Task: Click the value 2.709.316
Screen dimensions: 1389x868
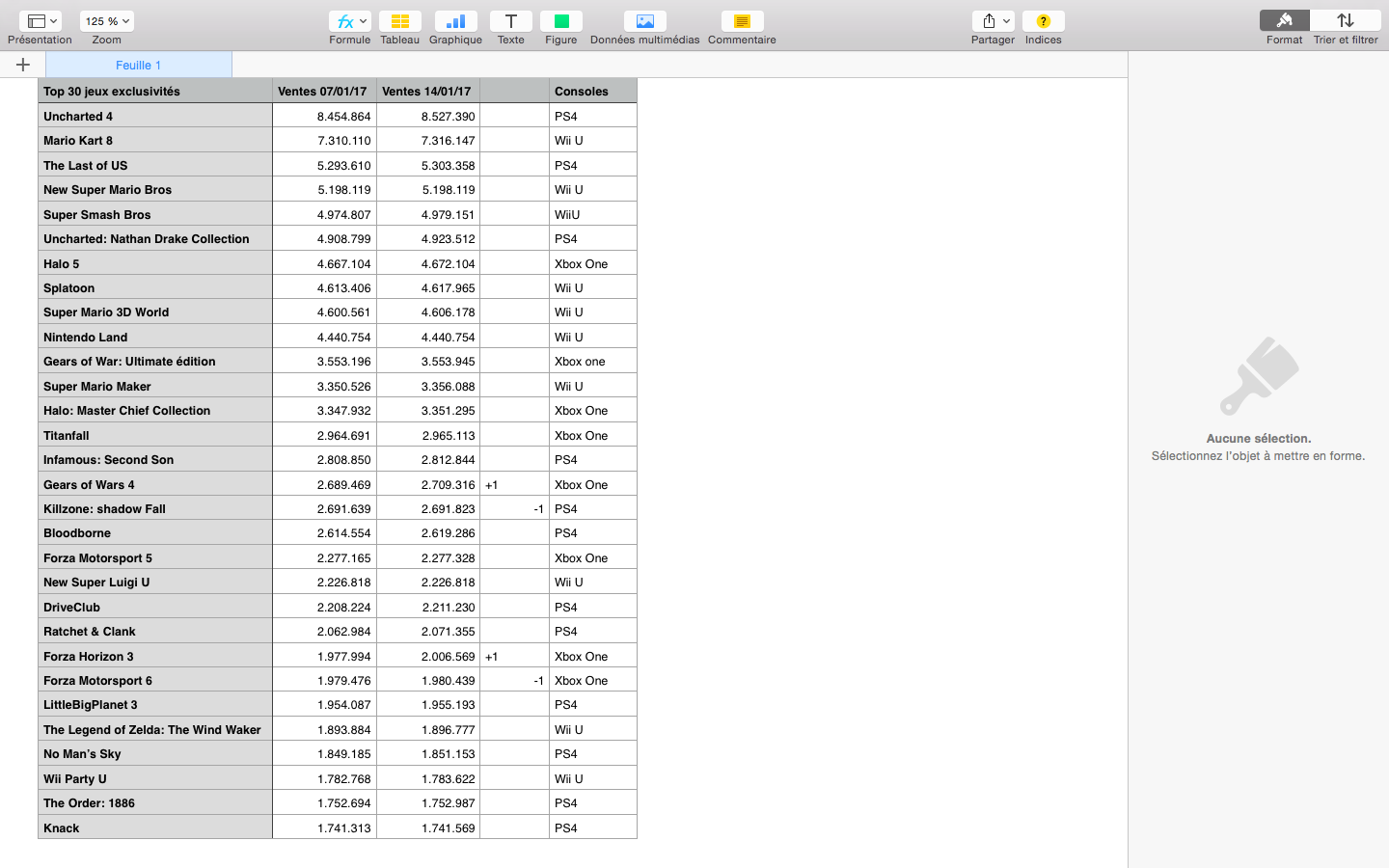Action: pyautogui.click(x=428, y=484)
